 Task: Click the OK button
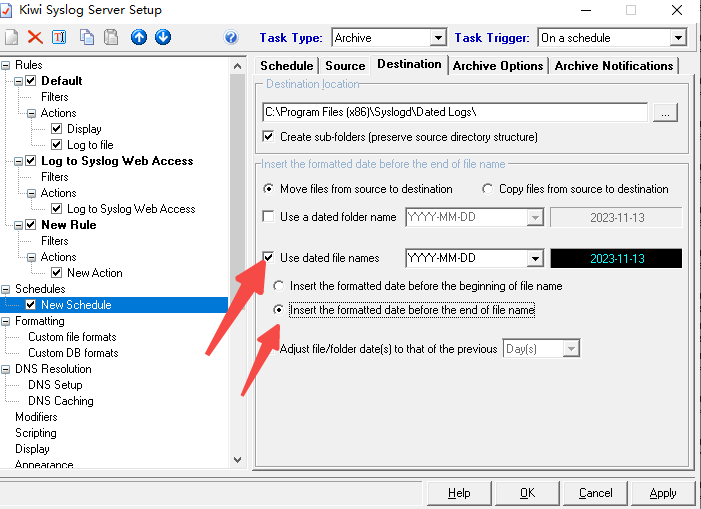pyautogui.click(x=528, y=493)
